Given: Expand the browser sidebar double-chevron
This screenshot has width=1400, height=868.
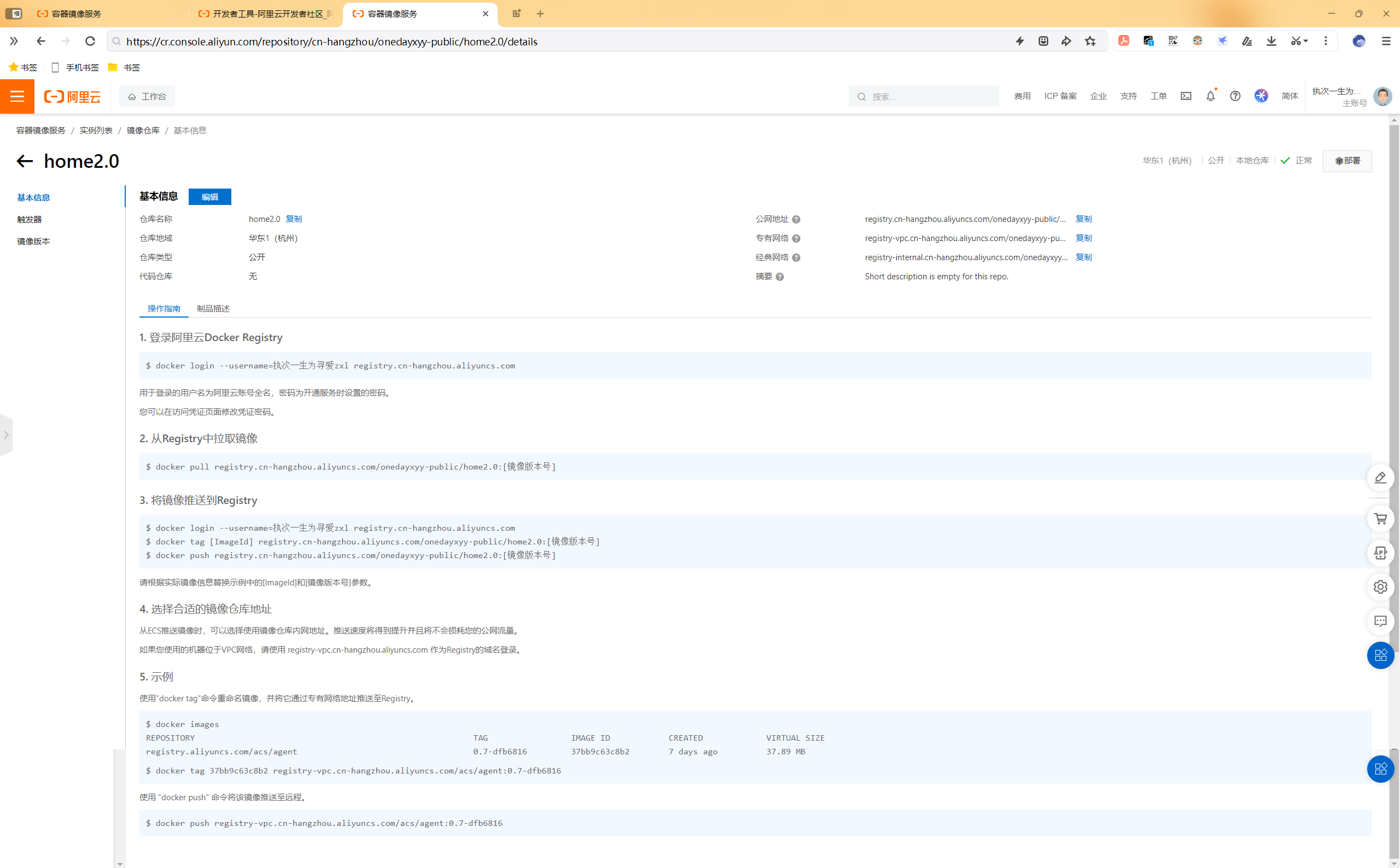Looking at the screenshot, I should [14, 42].
